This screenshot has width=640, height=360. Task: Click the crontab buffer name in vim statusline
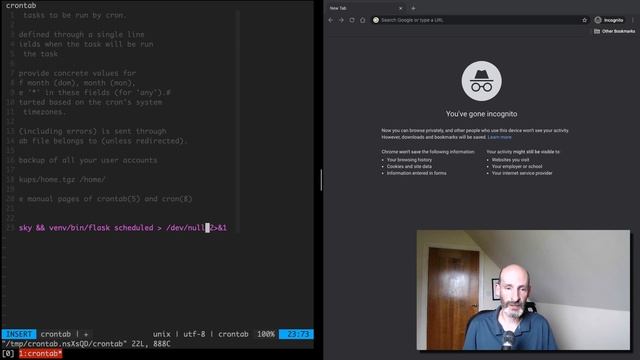point(56,334)
